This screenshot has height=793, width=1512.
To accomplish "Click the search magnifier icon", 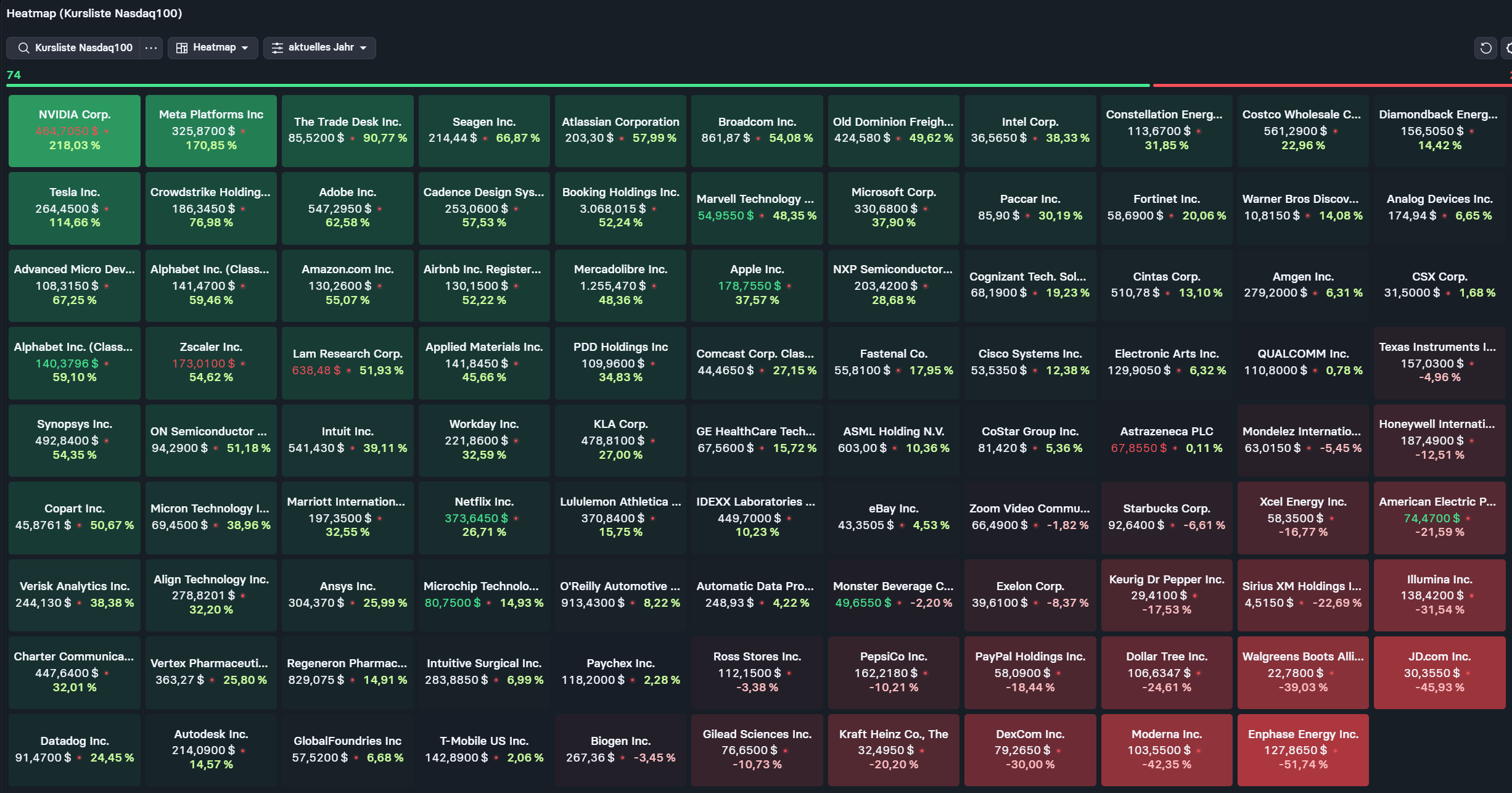I will click(x=23, y=47).
